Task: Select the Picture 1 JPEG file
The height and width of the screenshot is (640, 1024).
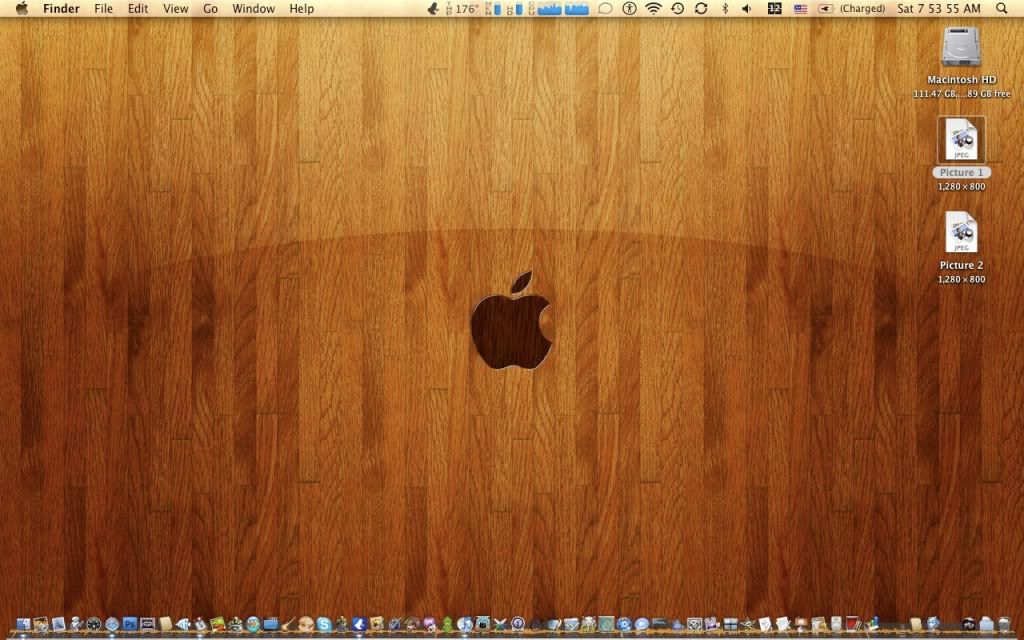Action: tap(961, 139)
